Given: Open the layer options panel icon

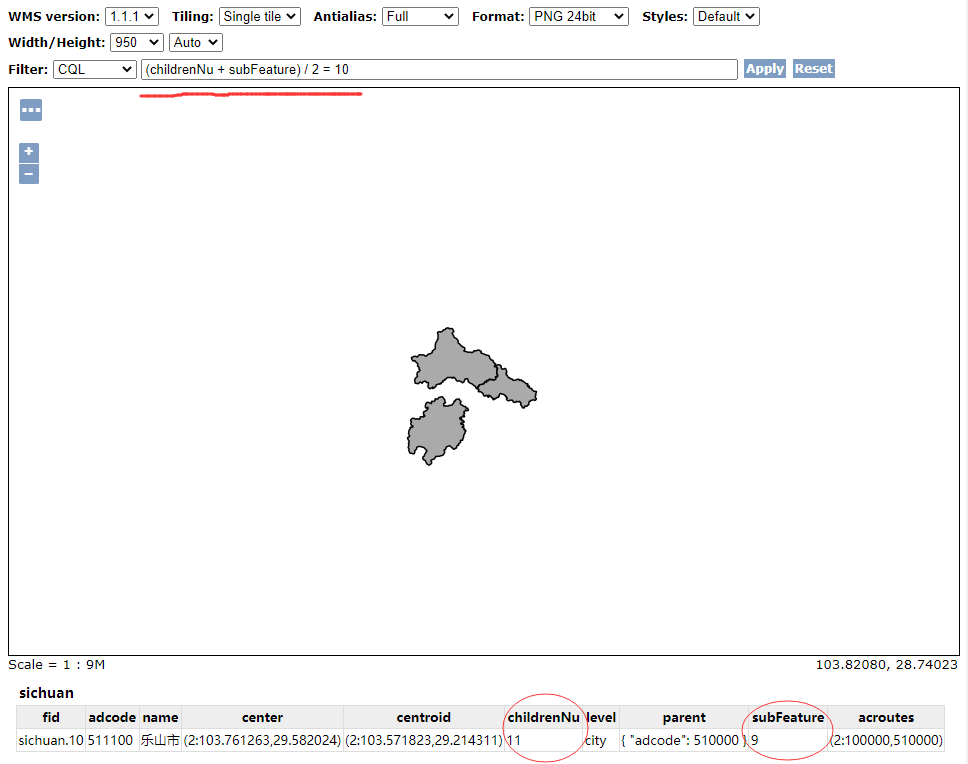Looking at the screenshot, I should pos(30,110).
